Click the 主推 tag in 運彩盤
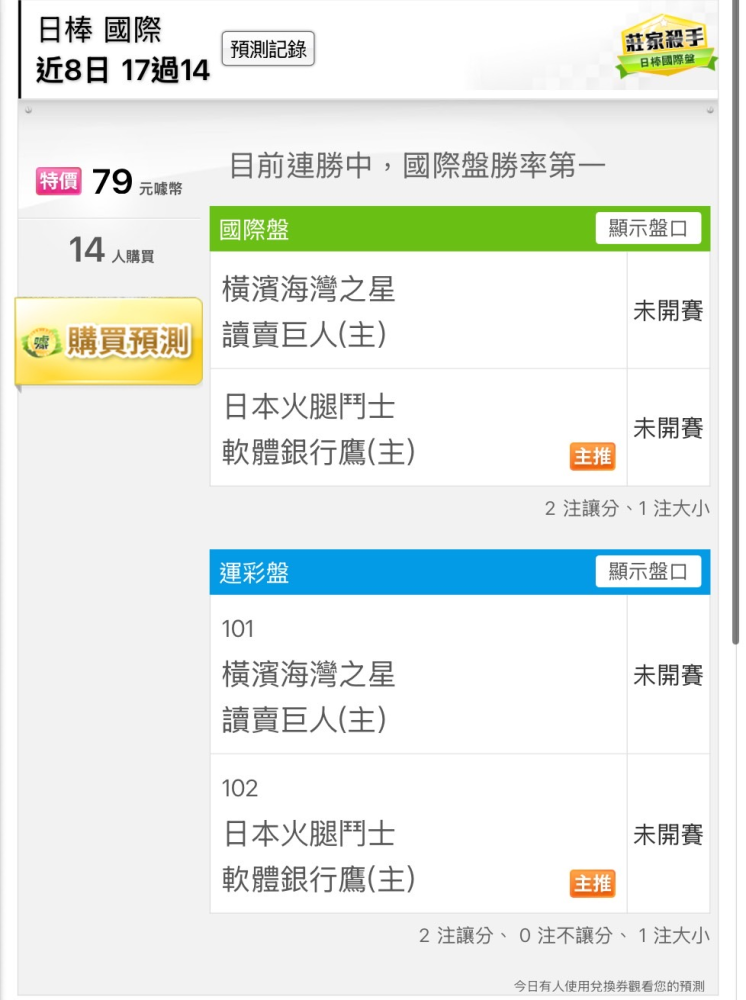 click(x=592, y=884)
